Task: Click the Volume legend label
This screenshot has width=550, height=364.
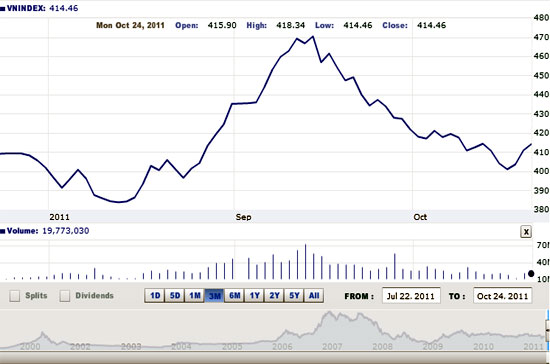Action: point(22,231)
